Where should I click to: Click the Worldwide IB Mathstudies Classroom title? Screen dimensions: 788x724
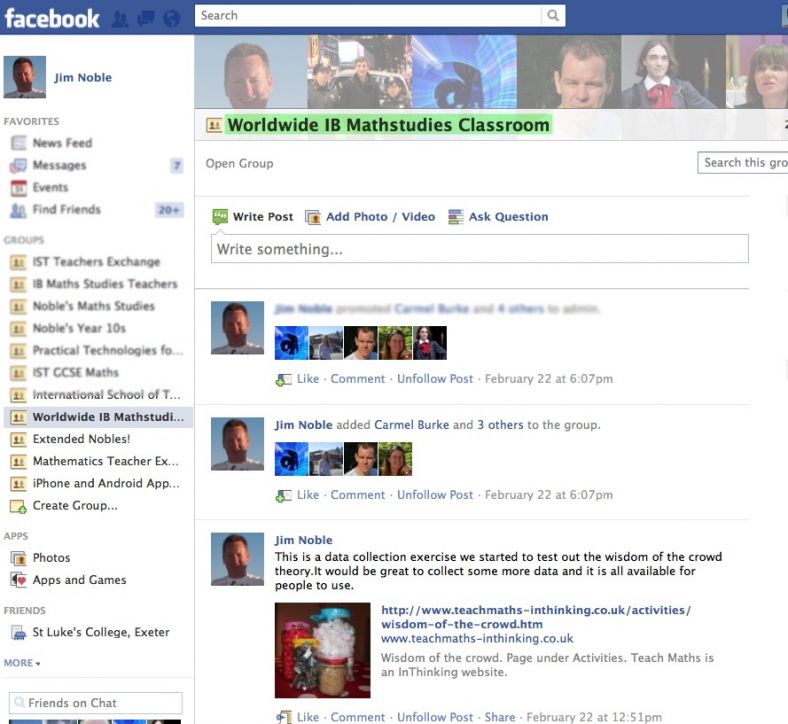point(388,125)
